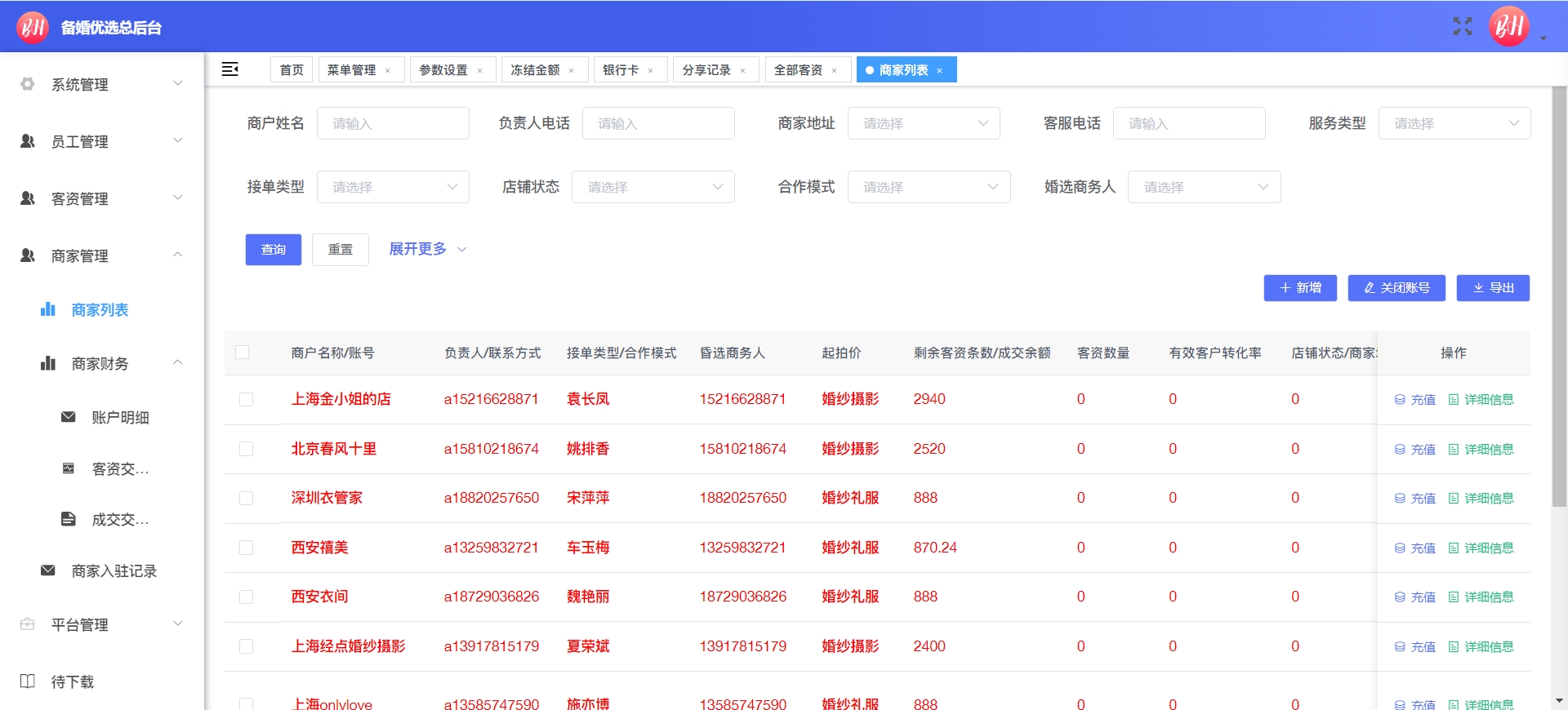
Task: Collapse the sidebar with hamburger icon
Action: [x=230, y=69]
